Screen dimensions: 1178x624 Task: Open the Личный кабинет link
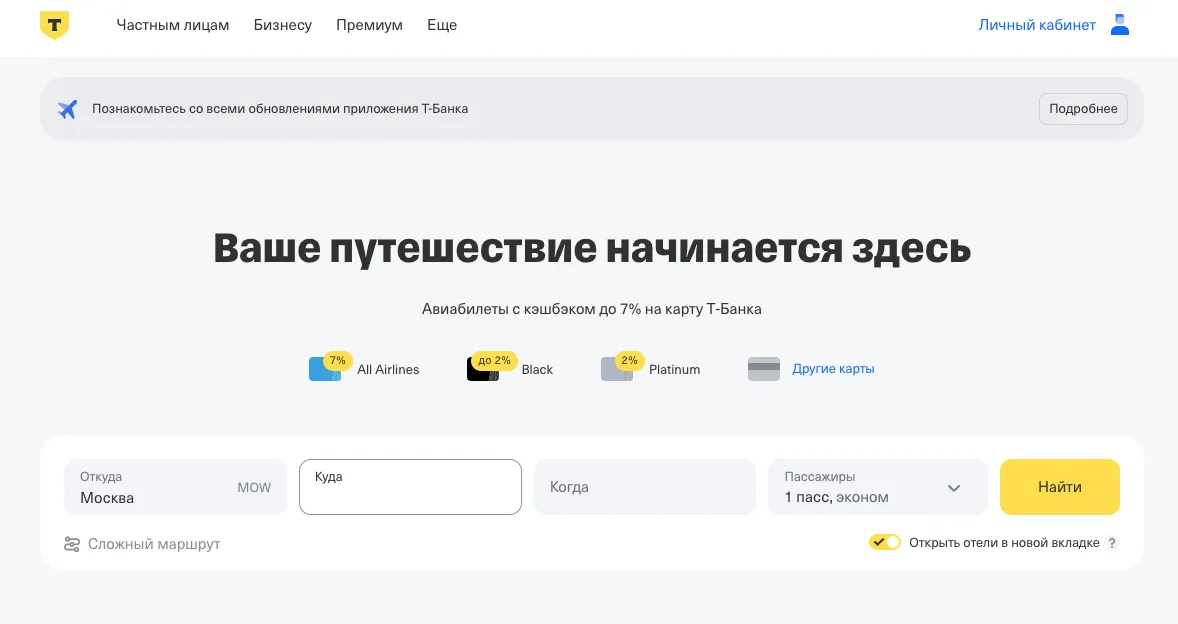pyautogui.click(x=1037, y=25)
